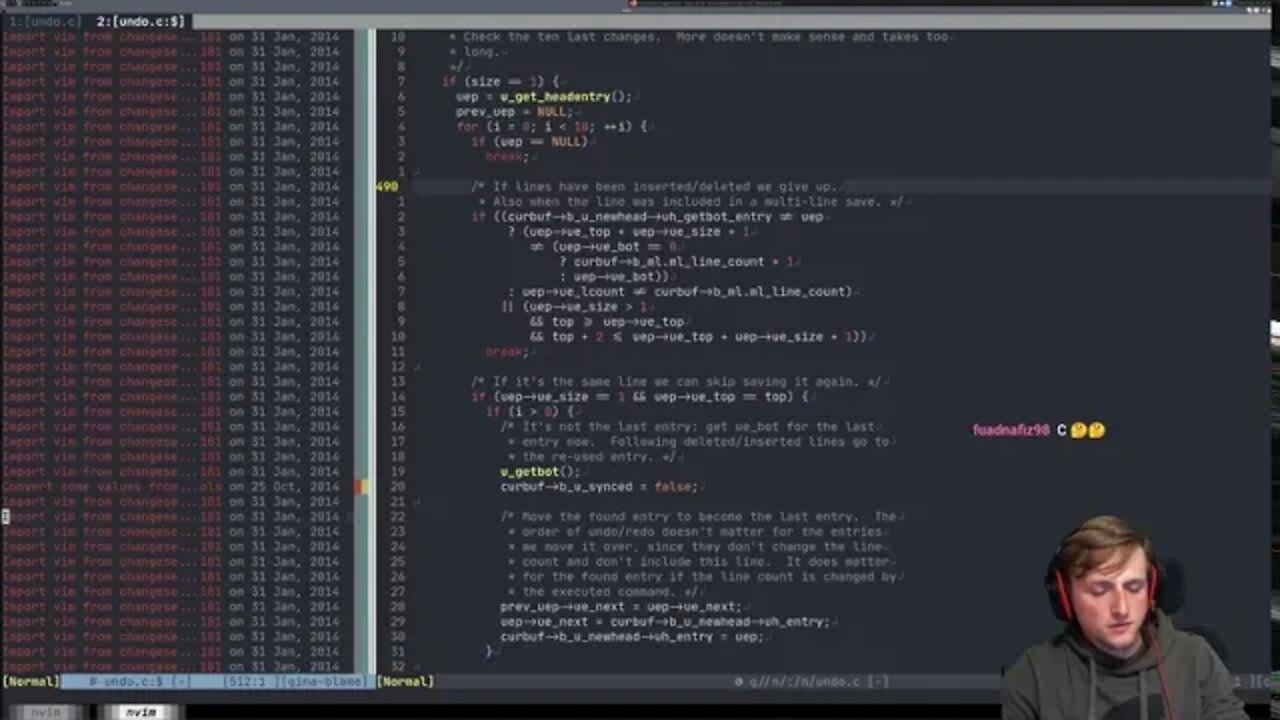Screen dimensions: 1280x720
Task: Click the orange change marker next to line 20
Action: pos(362,486)
